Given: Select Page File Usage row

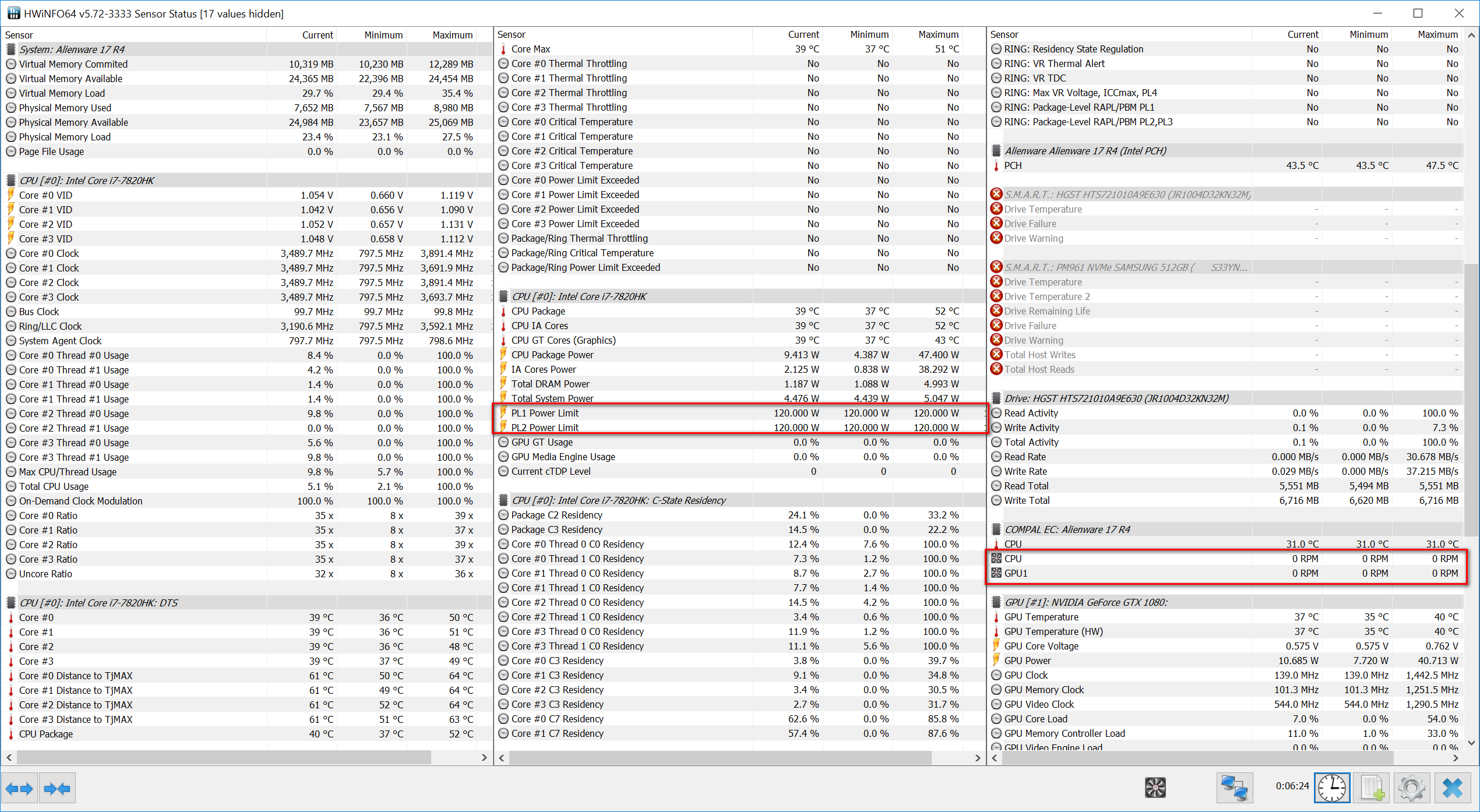Looking at the screenshot, I should pos(247,151).
